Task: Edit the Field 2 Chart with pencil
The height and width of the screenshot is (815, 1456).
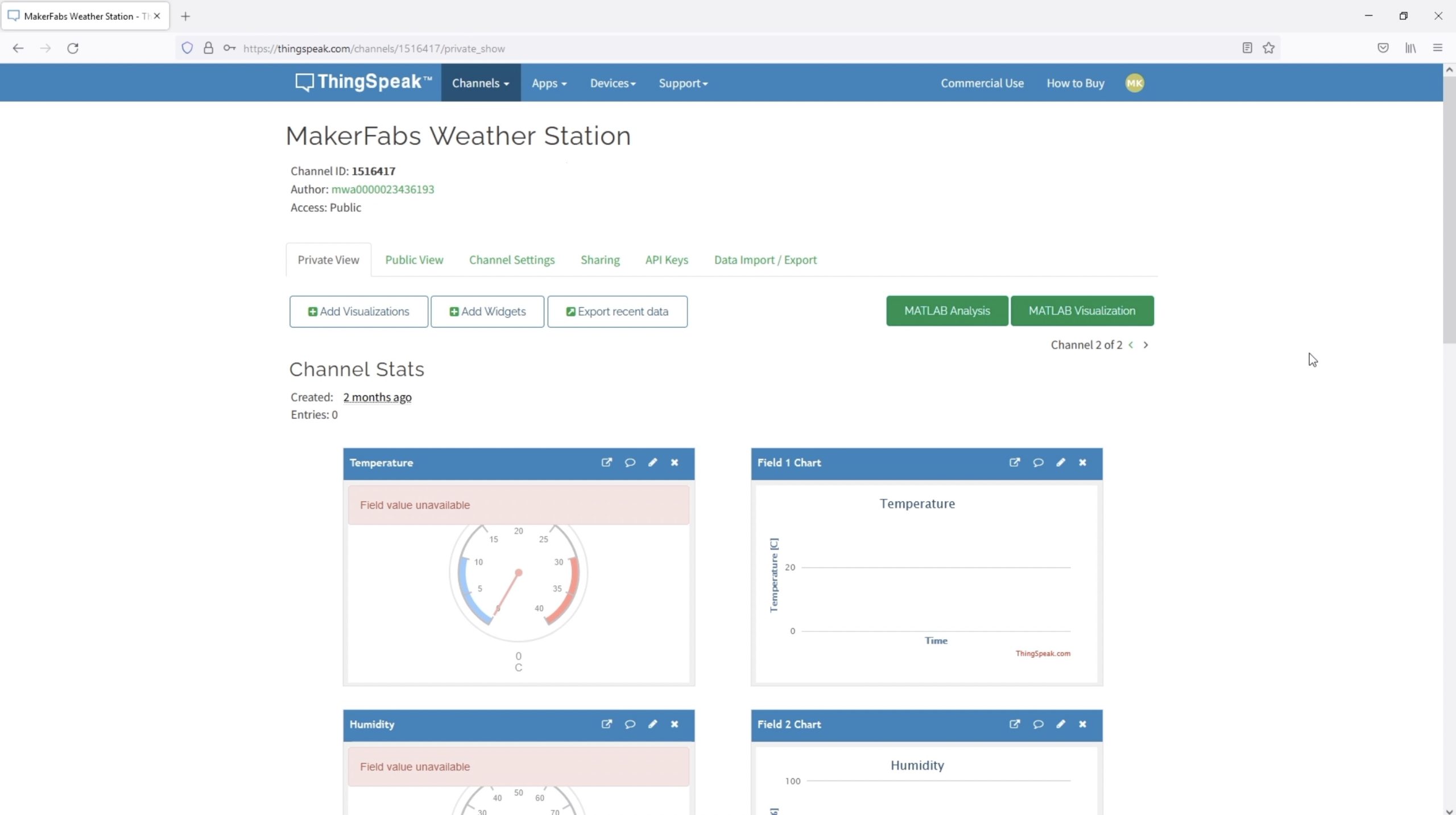Action: click(1060, 724)
